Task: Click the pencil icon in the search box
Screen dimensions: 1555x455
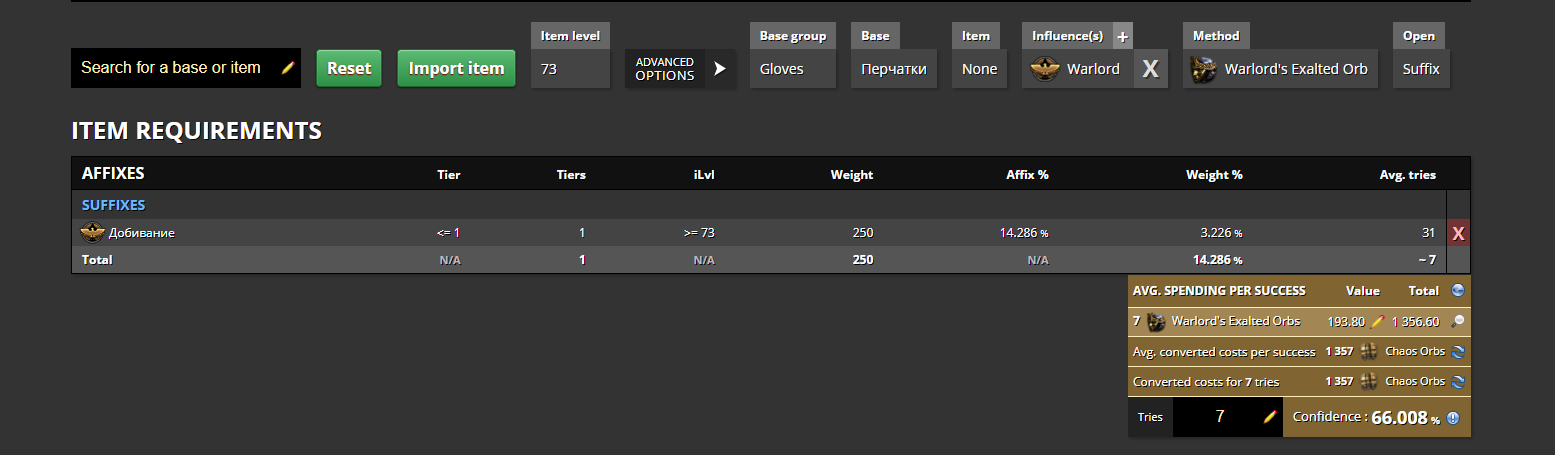Action: pyautogui.click(x=288, y=68)
